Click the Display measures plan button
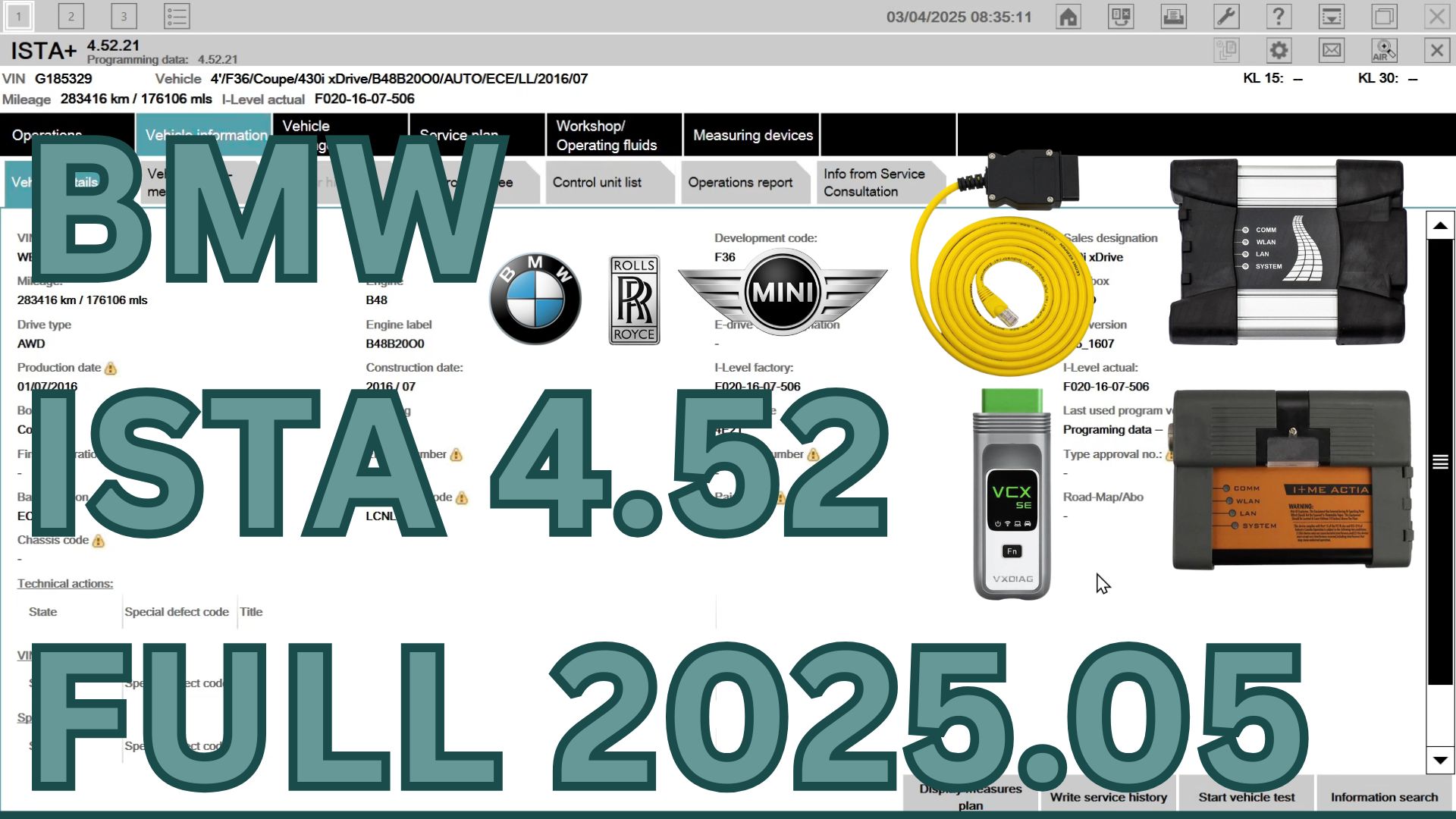This screenshot has width=1456, height=819. 971,795
